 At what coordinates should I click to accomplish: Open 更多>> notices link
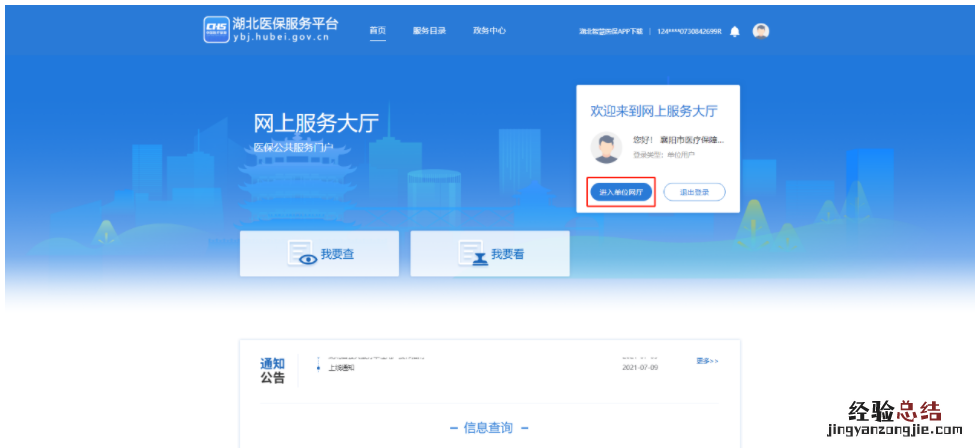(x=707, y=361)
